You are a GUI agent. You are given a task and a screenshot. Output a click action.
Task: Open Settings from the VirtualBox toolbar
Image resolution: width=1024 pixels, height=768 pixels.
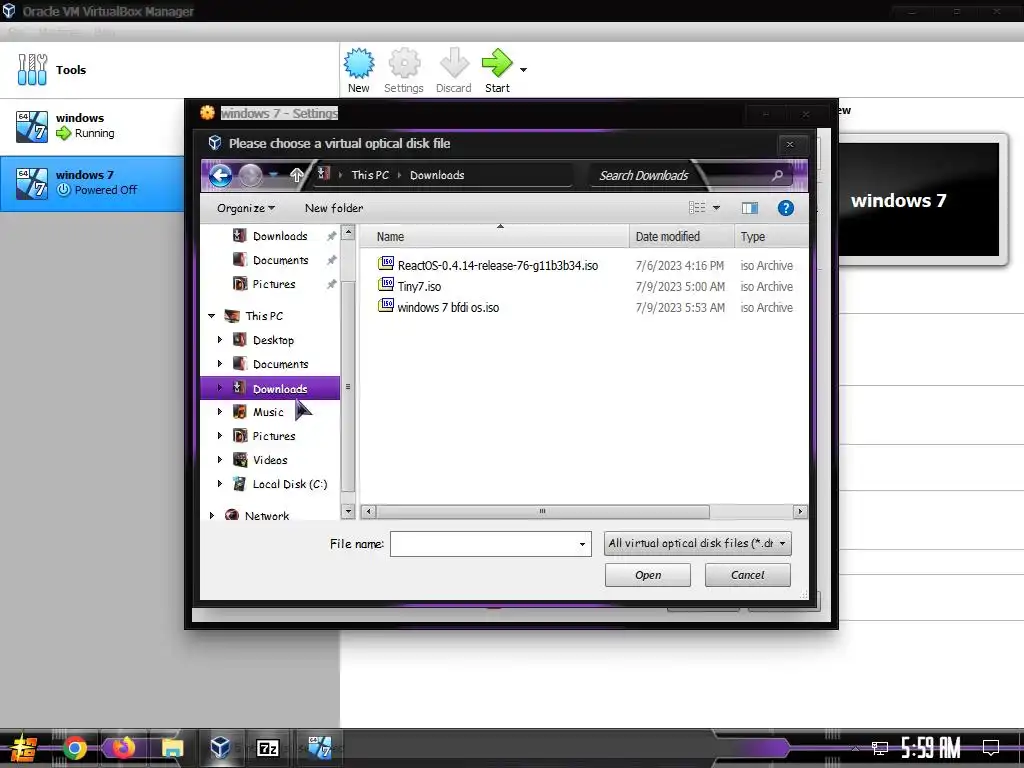[404, 71]
